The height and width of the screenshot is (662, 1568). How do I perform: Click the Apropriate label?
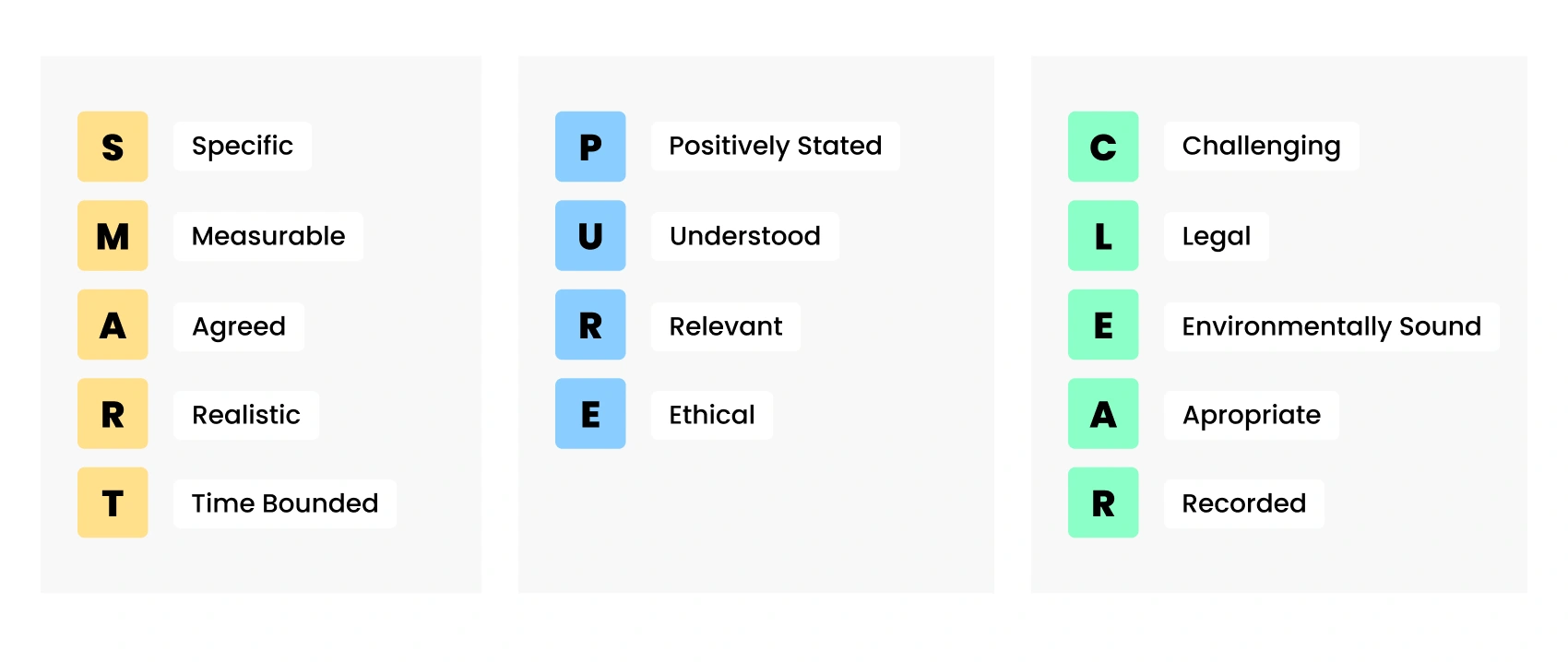coord(1252,415)
